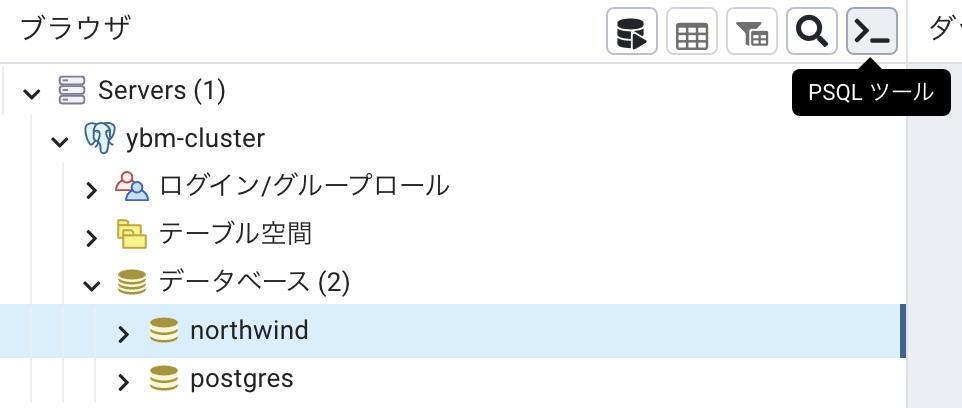This screenshot has width=962, height=408.
Task: Click the Servers stack icon
Action: pos(72,90)
